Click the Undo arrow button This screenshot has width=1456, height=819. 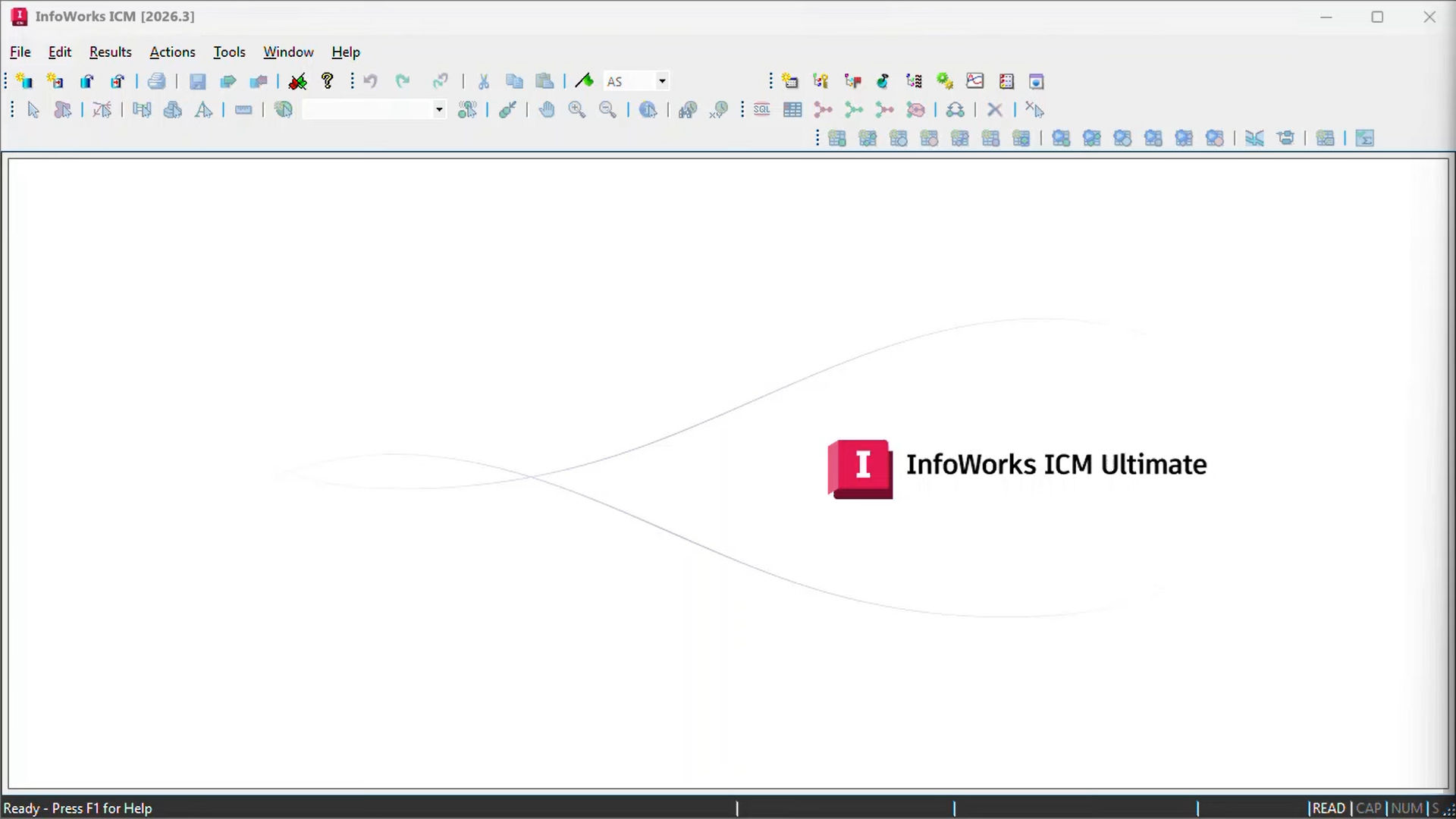point(370,81)
